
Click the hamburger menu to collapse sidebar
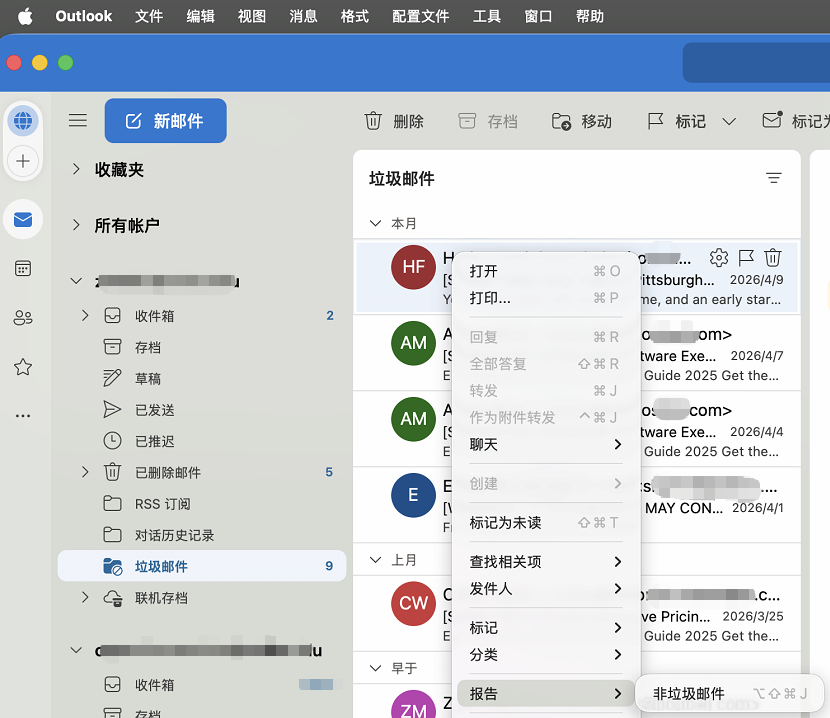click(x=78, y=121)
